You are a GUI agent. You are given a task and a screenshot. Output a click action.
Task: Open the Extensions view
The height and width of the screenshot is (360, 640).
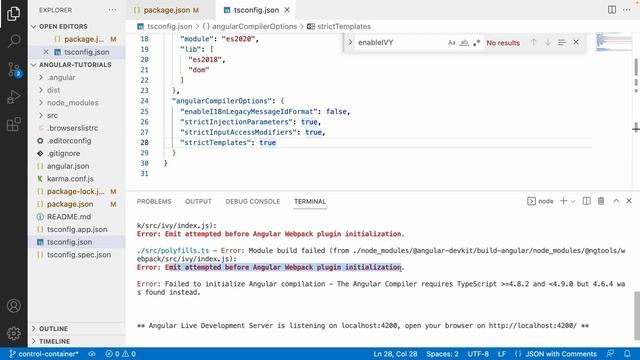[13, 124]
